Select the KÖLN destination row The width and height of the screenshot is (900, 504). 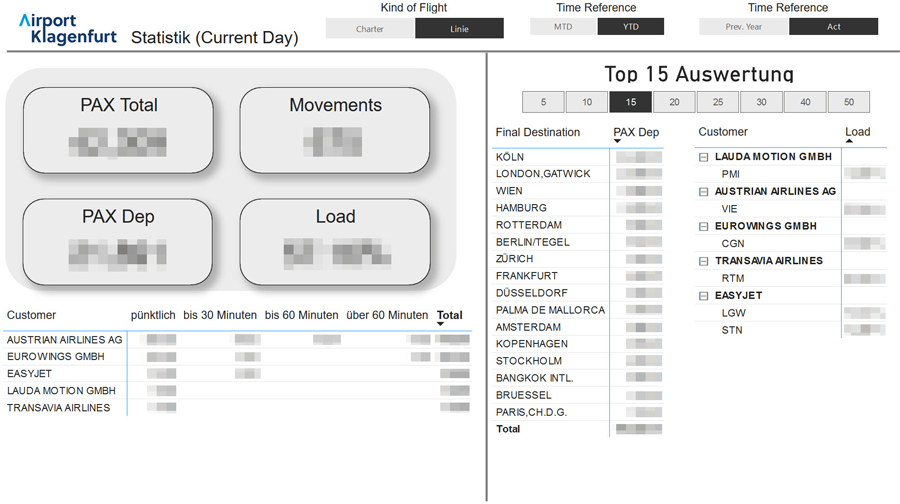[510, 157]
